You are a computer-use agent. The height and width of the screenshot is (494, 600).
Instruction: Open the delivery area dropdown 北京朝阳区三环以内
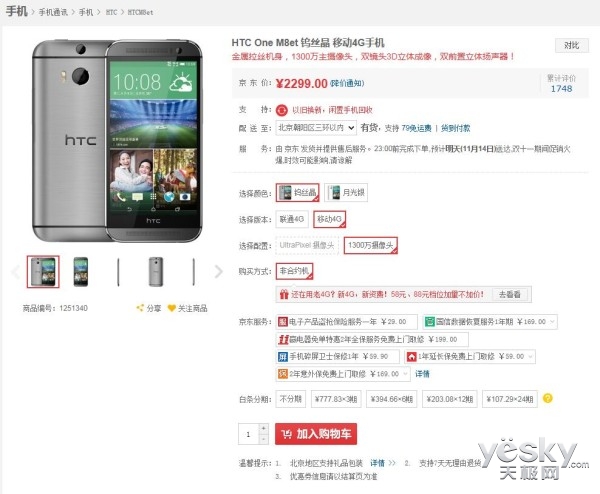[x=316, y=128]
